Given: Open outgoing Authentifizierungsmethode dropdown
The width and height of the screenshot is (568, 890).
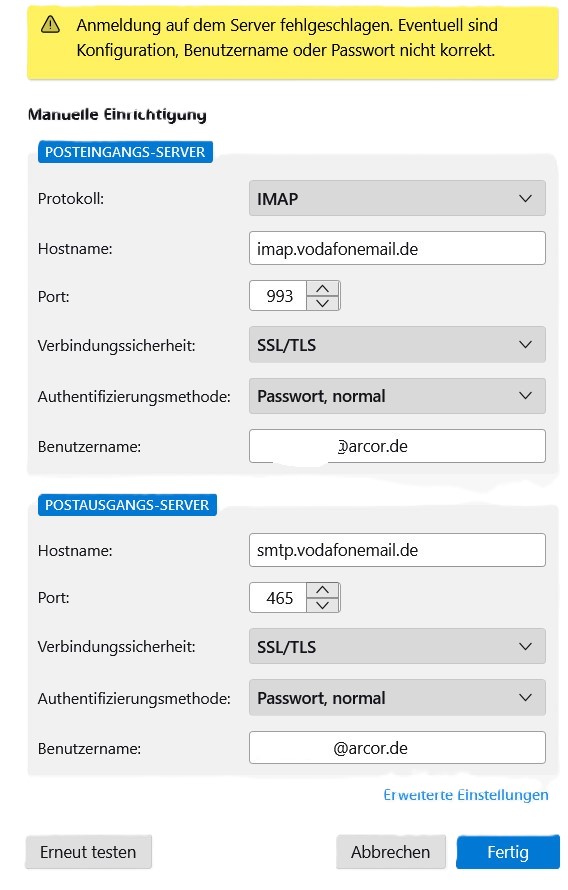Looking at the screenshot, I should coord(397,698).
